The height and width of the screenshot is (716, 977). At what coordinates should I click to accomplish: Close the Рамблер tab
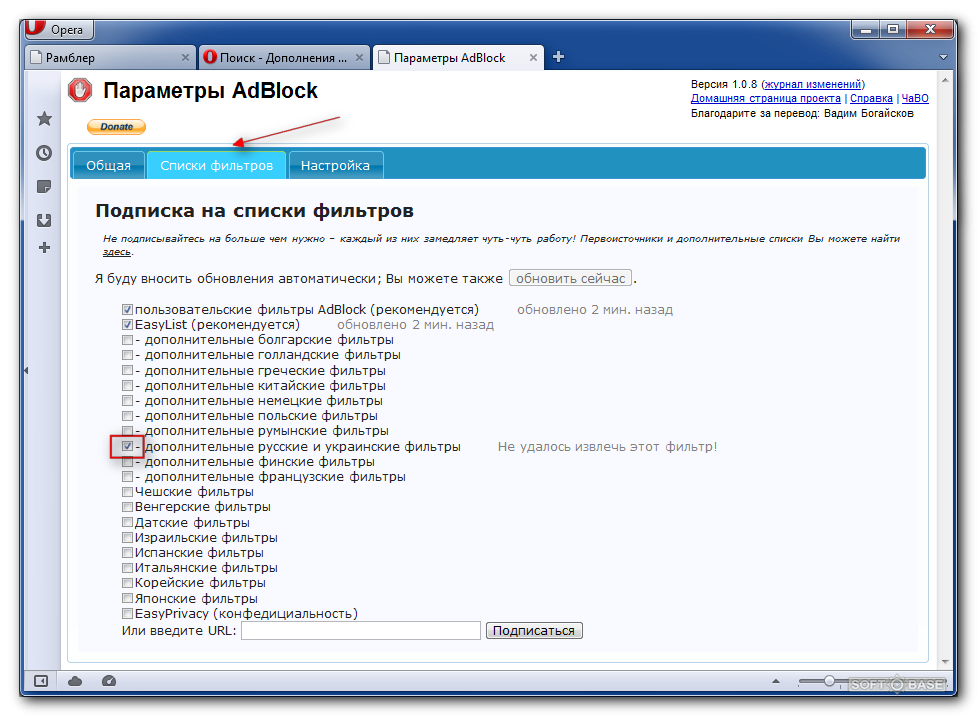(185, 57)
